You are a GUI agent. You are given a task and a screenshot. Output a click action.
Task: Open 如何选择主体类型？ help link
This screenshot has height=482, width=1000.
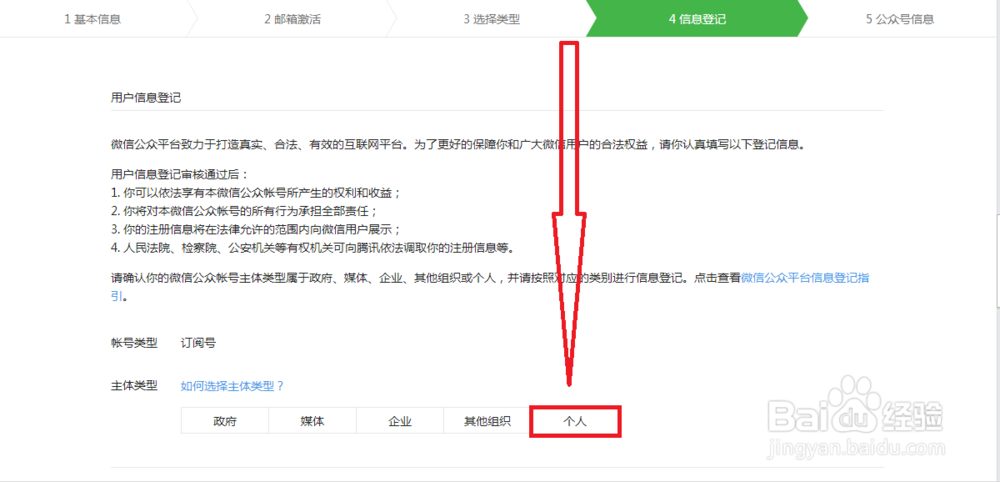[232, 386]
